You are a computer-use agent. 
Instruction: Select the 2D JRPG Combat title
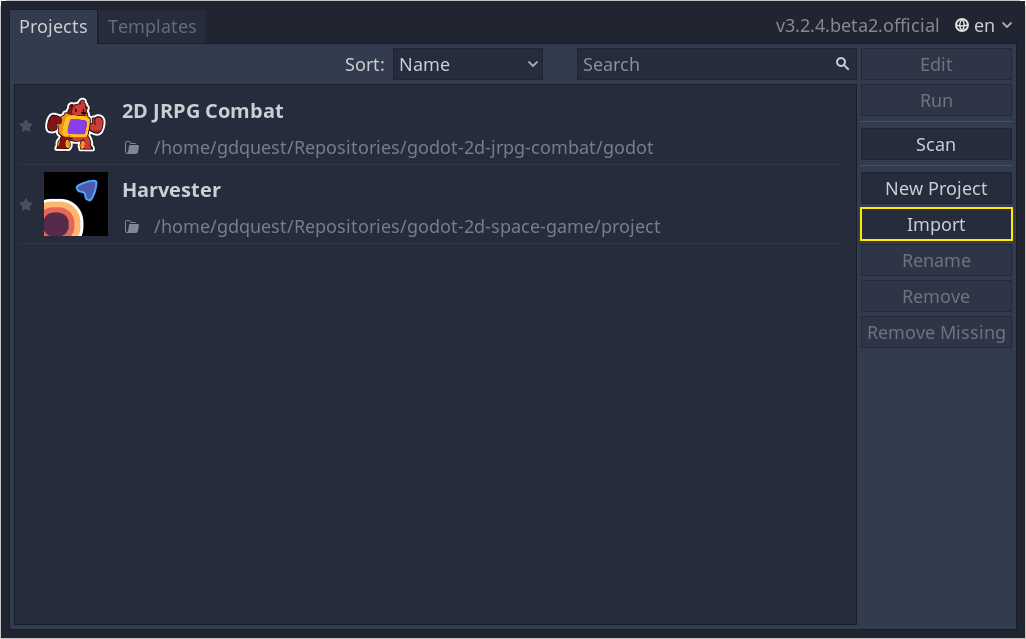click(x=202, y=111)
